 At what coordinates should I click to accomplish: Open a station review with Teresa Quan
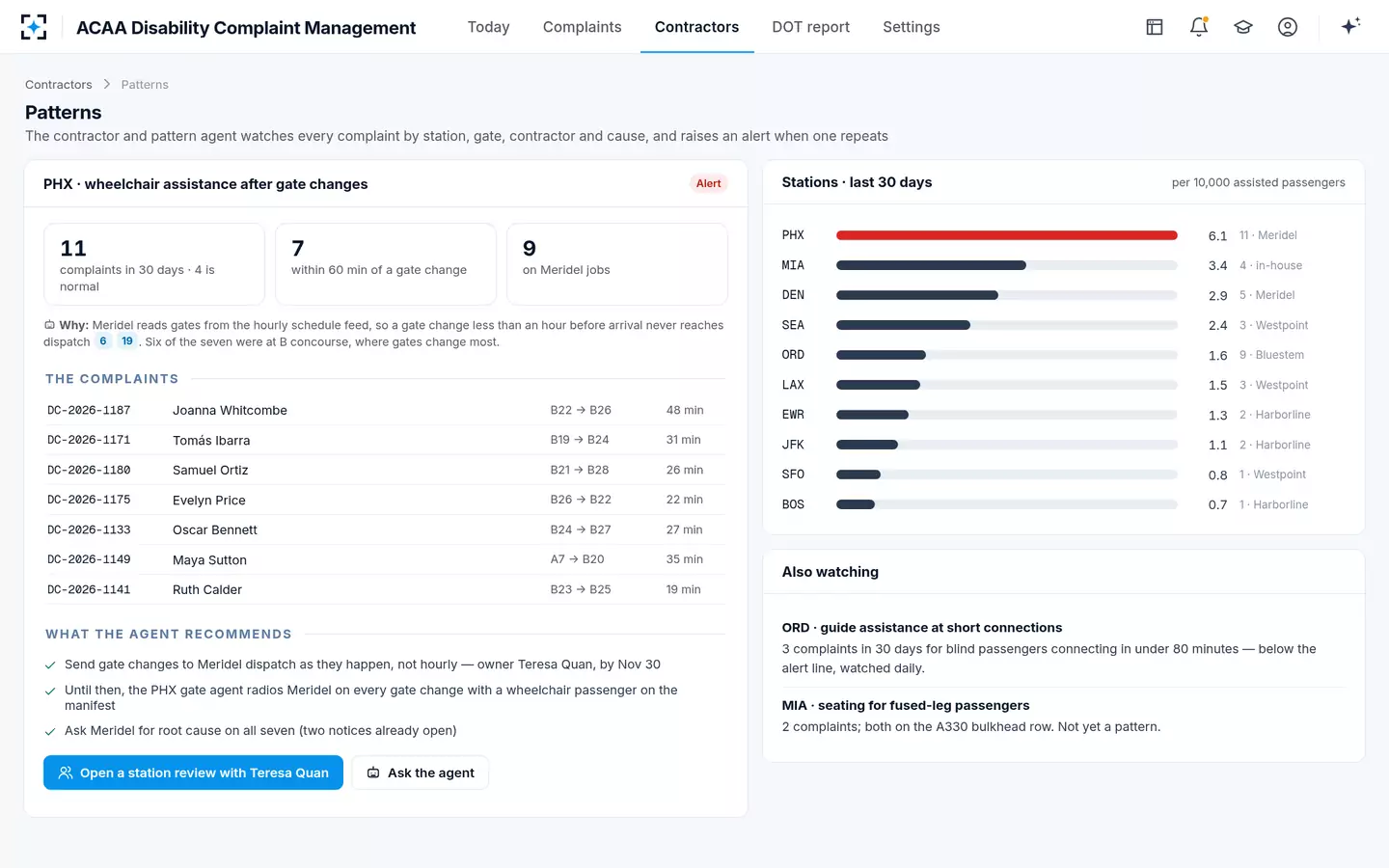(193, 773)
